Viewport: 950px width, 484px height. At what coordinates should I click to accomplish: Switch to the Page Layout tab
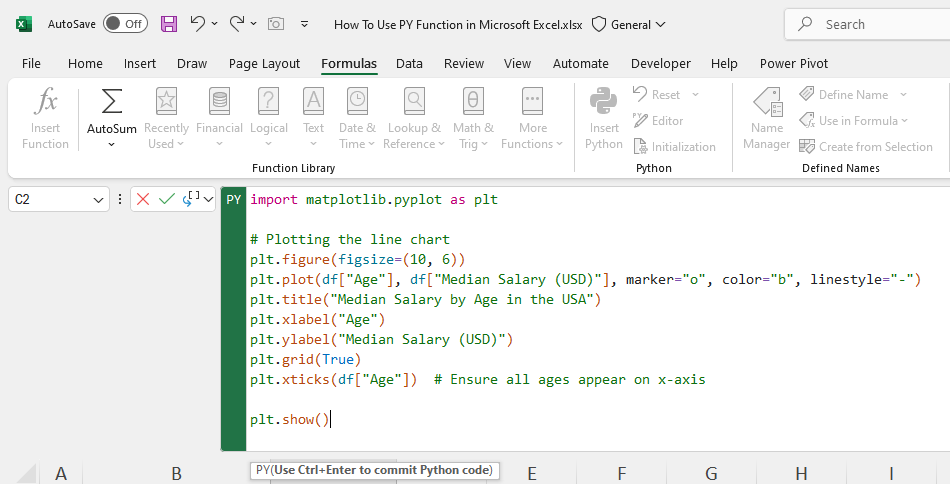point(264,64)
